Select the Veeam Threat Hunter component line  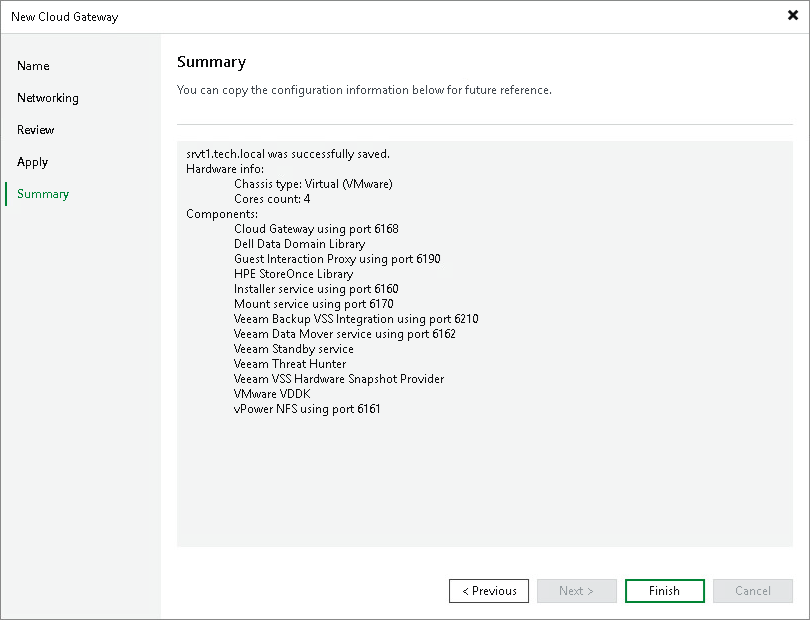(x=290, y=363)
